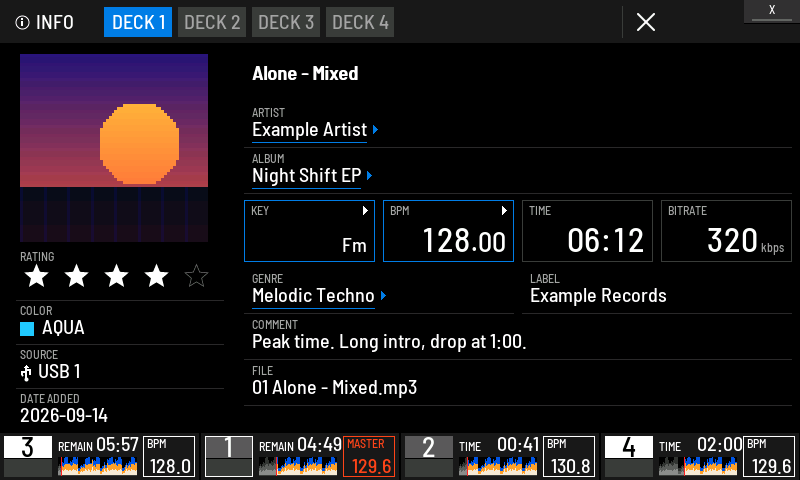Click deck 2 TIME 00:41 readout

tap(499, 445)
